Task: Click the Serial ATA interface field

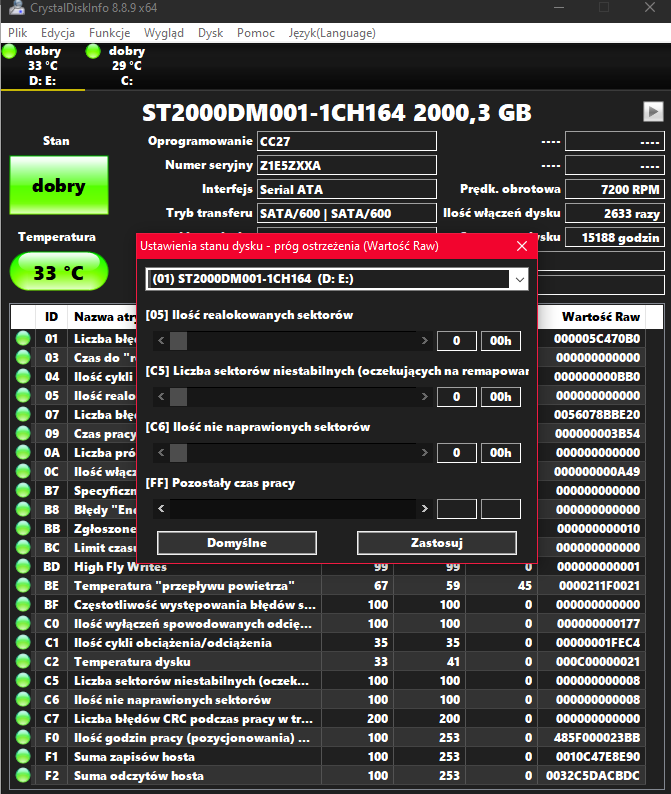Action: pos(347,189)
